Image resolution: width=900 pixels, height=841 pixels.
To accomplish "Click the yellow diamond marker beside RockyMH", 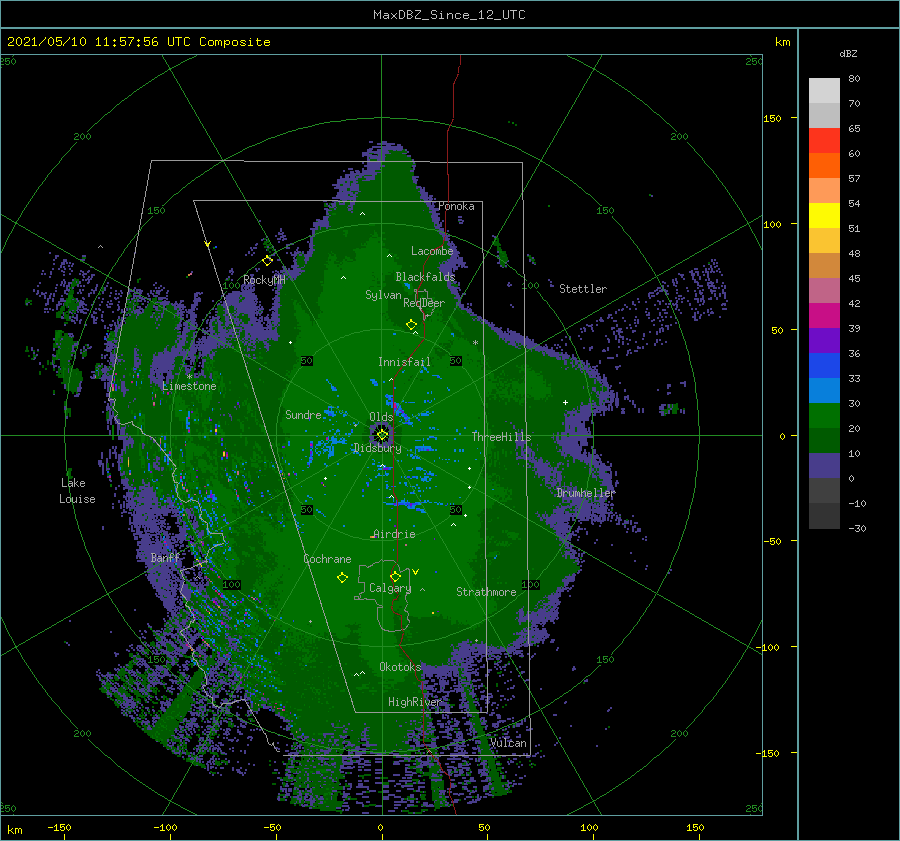I will click(267, 261).
